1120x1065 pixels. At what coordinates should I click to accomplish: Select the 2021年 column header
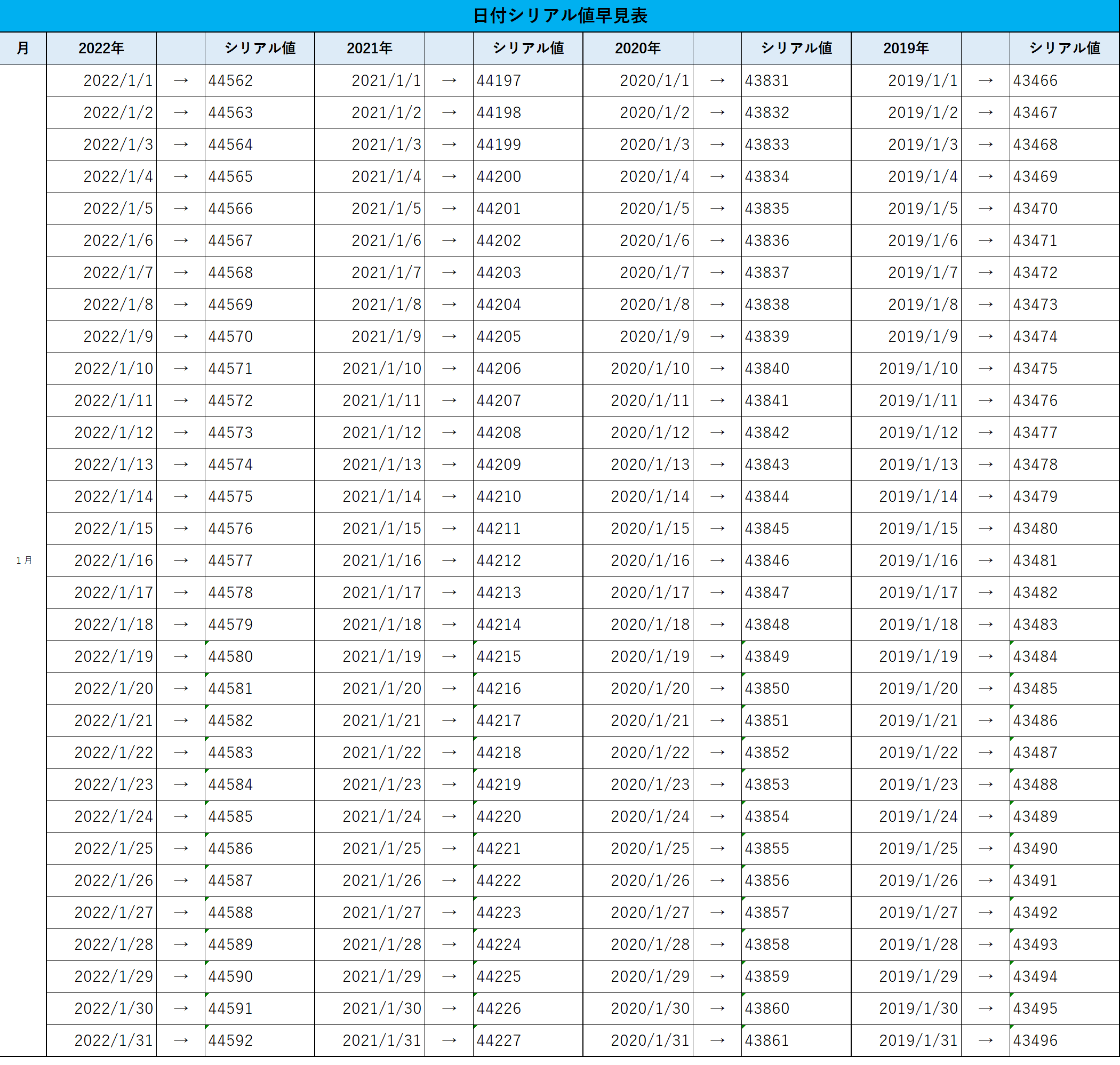click(x=370, y=48)
